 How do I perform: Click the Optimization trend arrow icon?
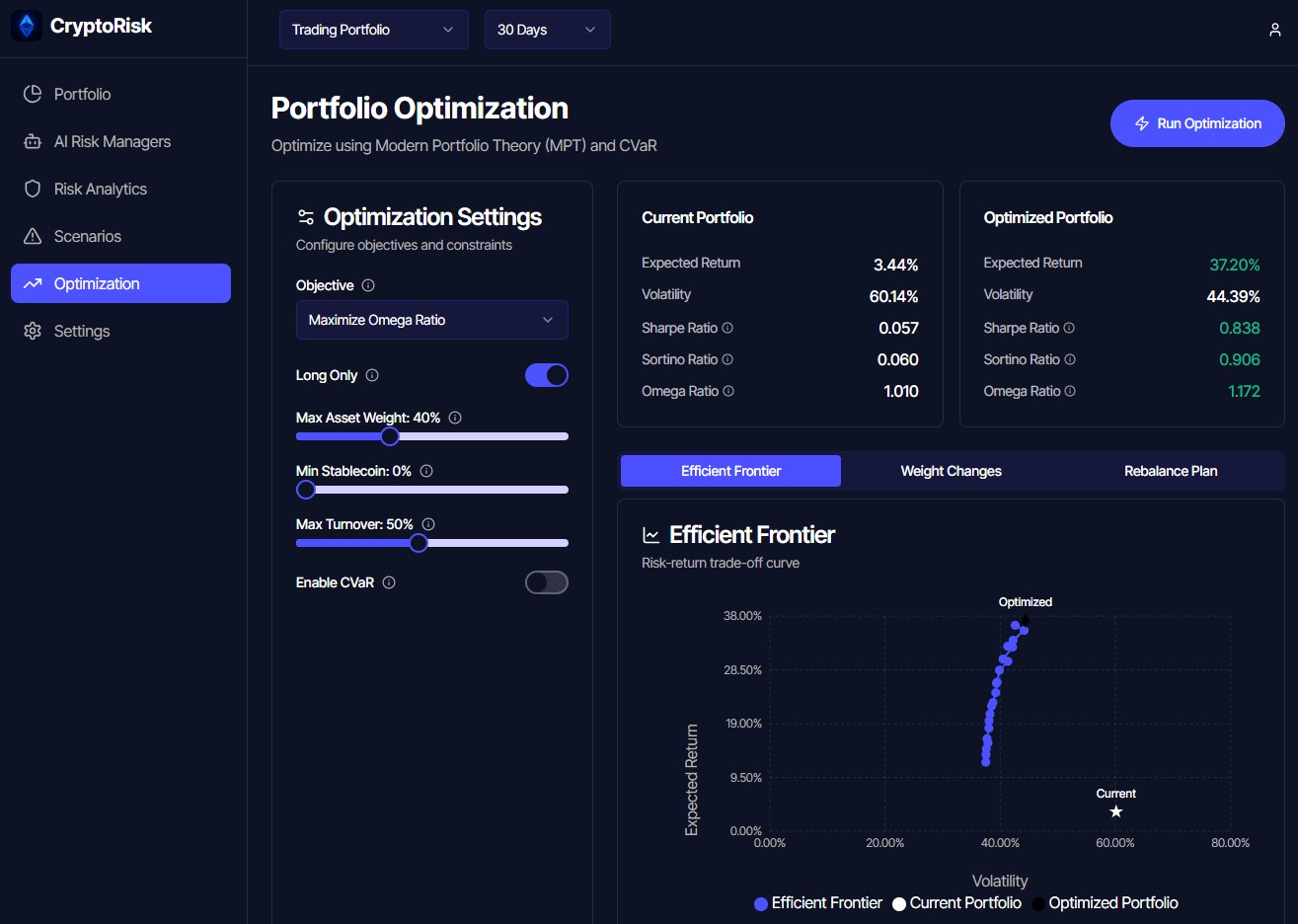[33, 283]
